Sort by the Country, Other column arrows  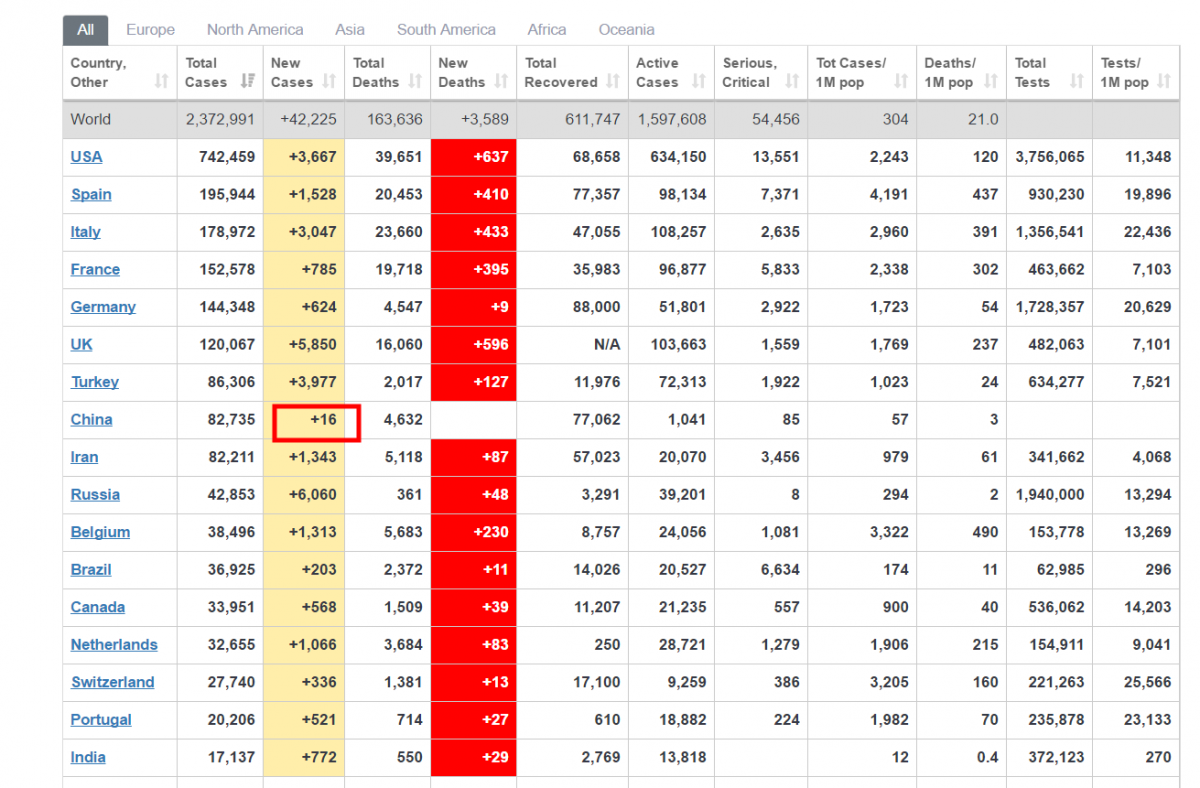click(x=162, y=82)
